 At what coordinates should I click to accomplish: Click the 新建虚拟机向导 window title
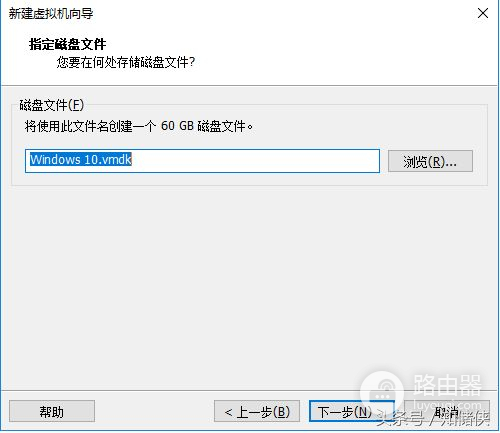(51, 14)
